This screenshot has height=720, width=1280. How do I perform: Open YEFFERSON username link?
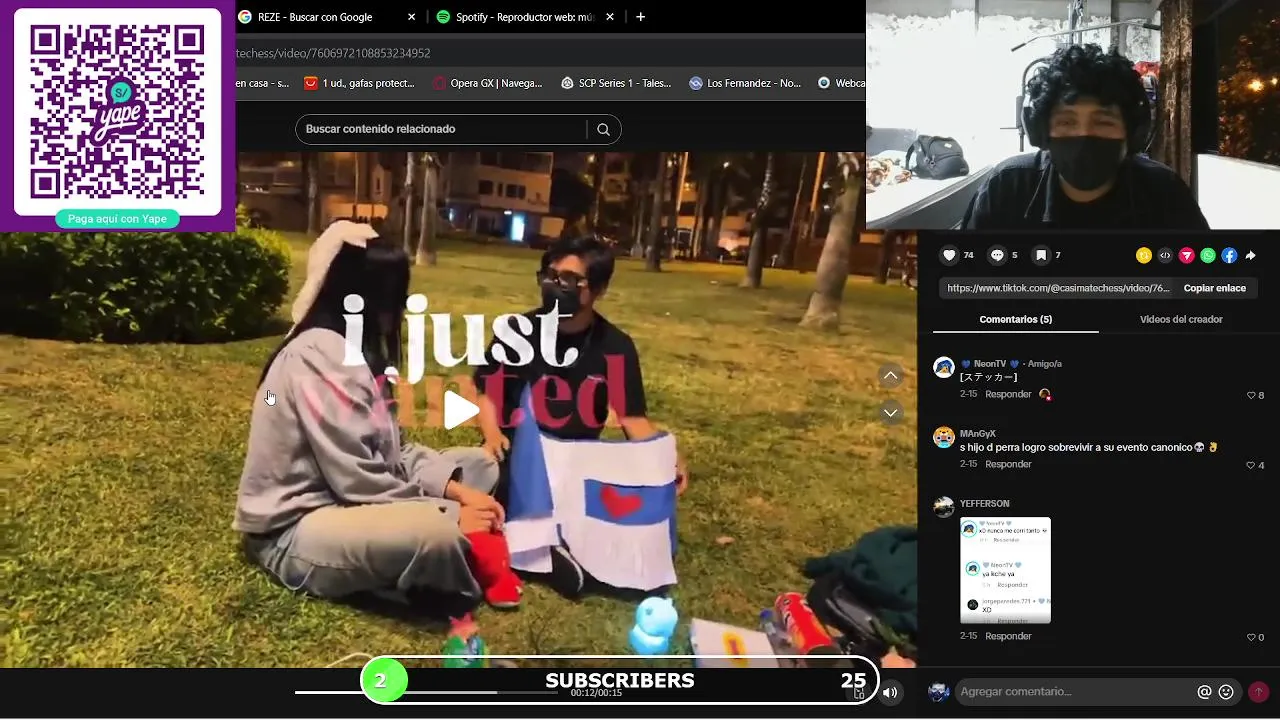tap(984, 504)
